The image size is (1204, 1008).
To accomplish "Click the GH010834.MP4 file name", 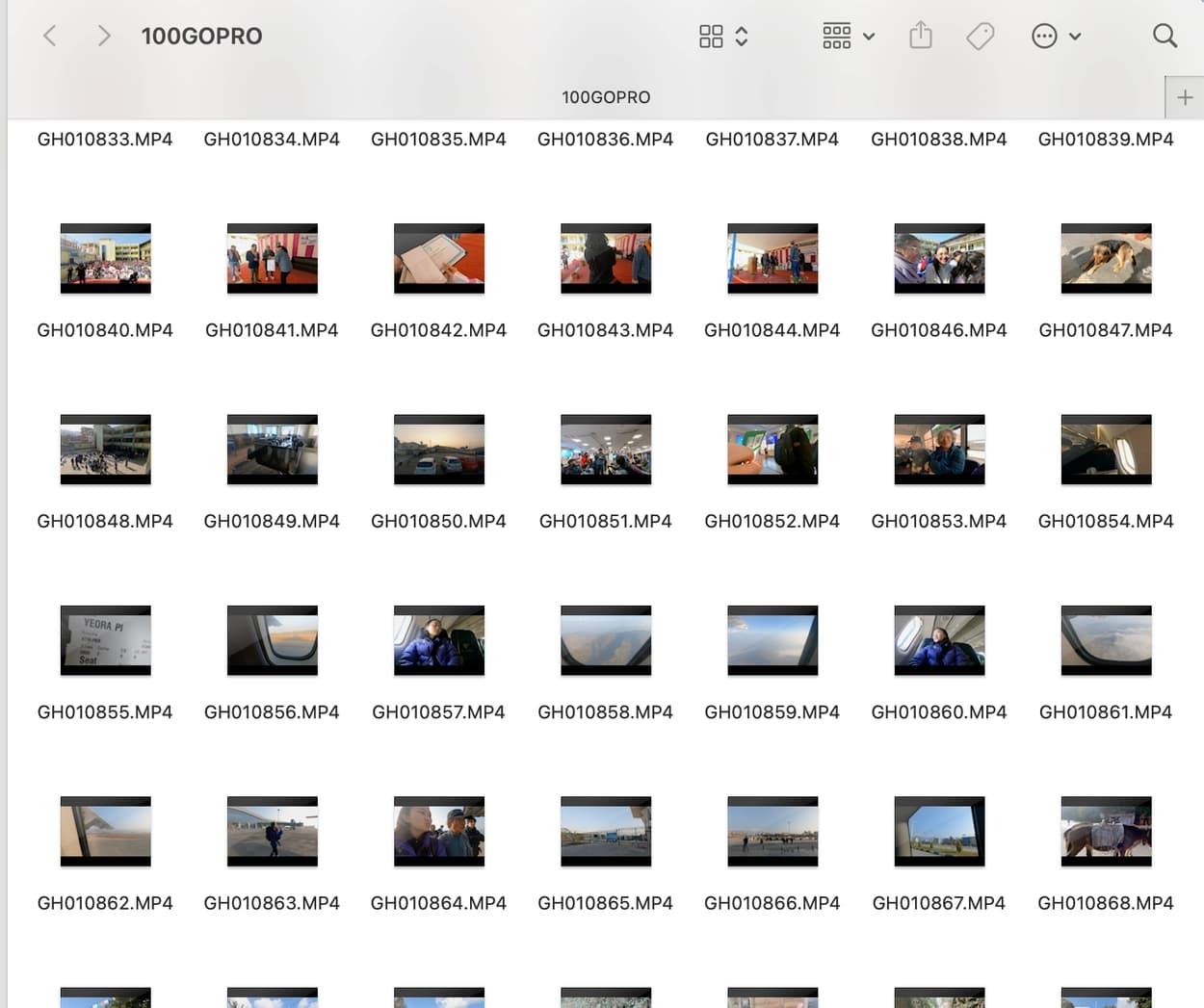I will [272, 140].
